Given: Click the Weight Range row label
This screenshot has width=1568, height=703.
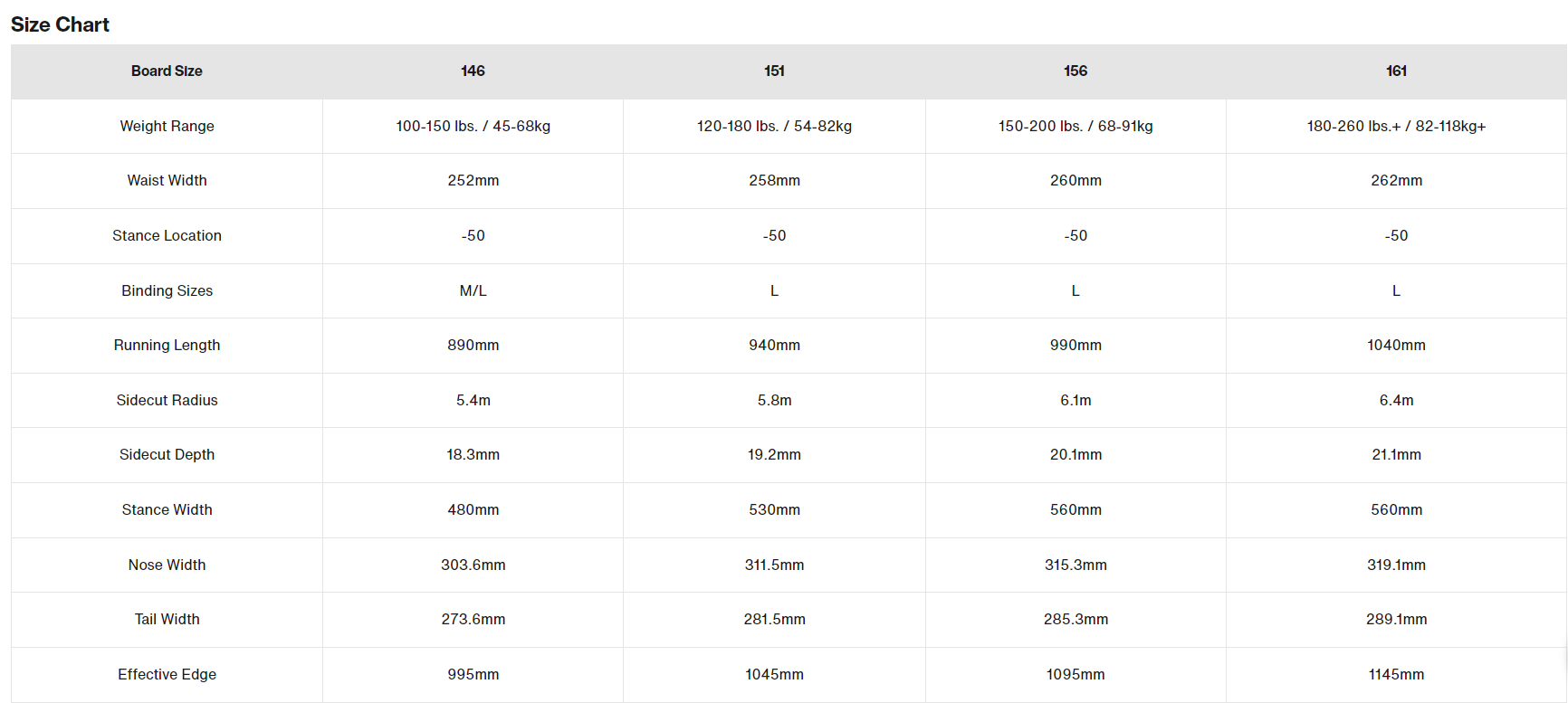Looking at the screenshot, I should pyautogui.click(x=167, y=126).
